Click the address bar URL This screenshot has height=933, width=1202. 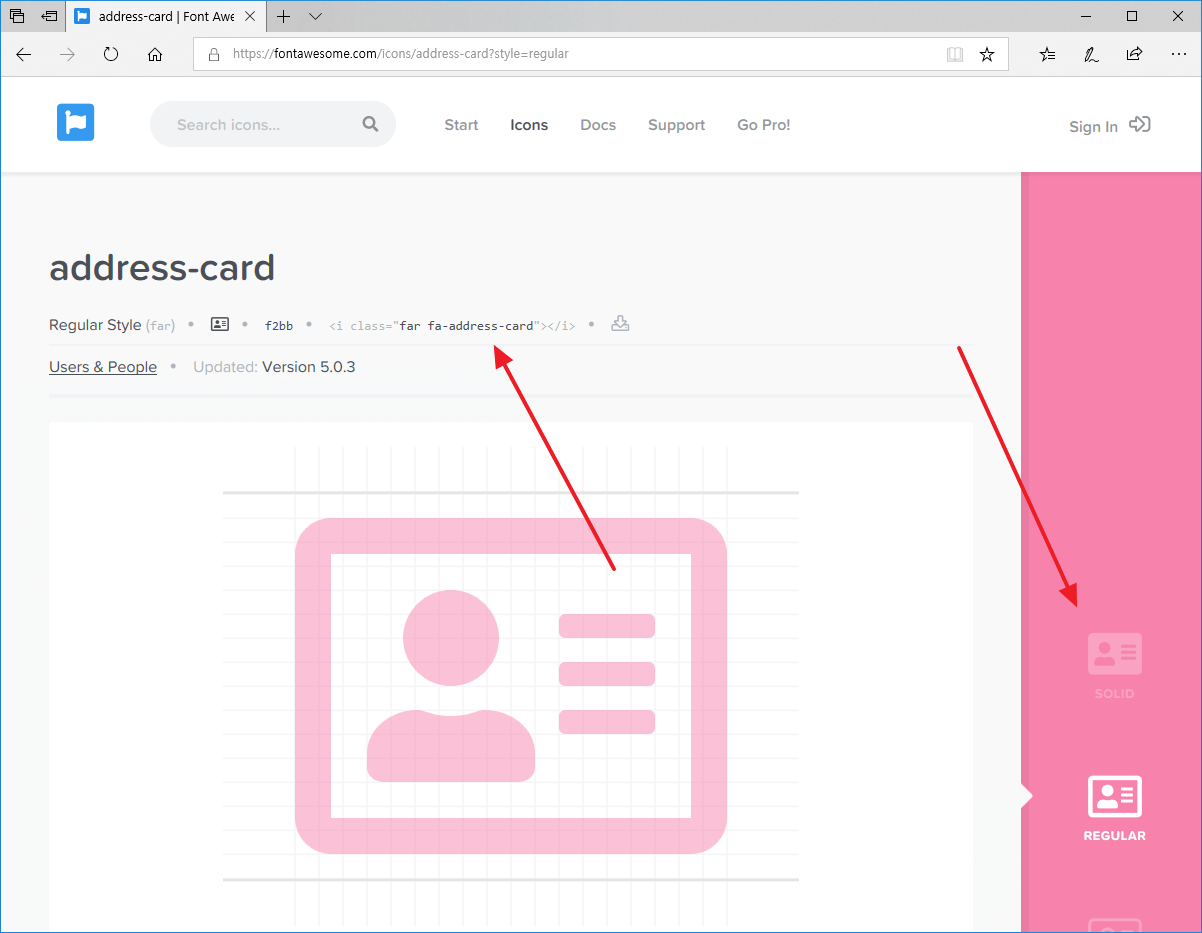pos(400,54)
